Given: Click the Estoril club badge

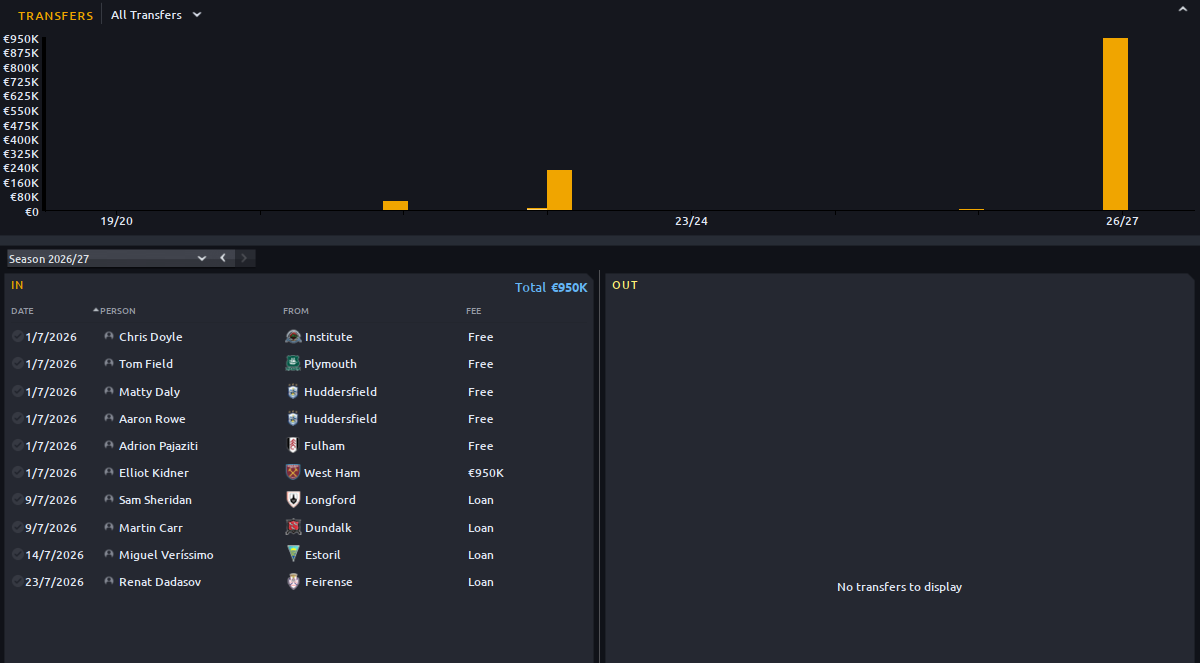Looking at the screenshot, I should (293, 555).
